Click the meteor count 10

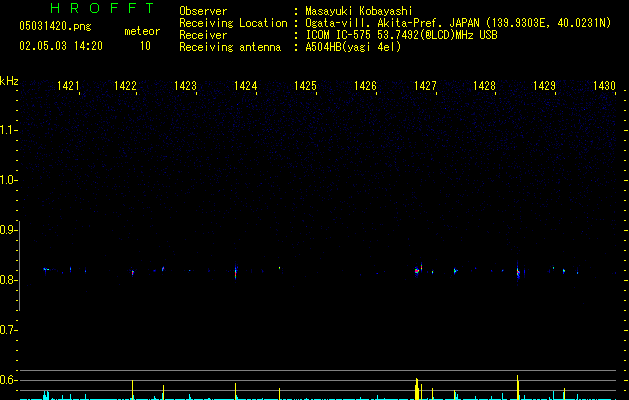(145, 46)
